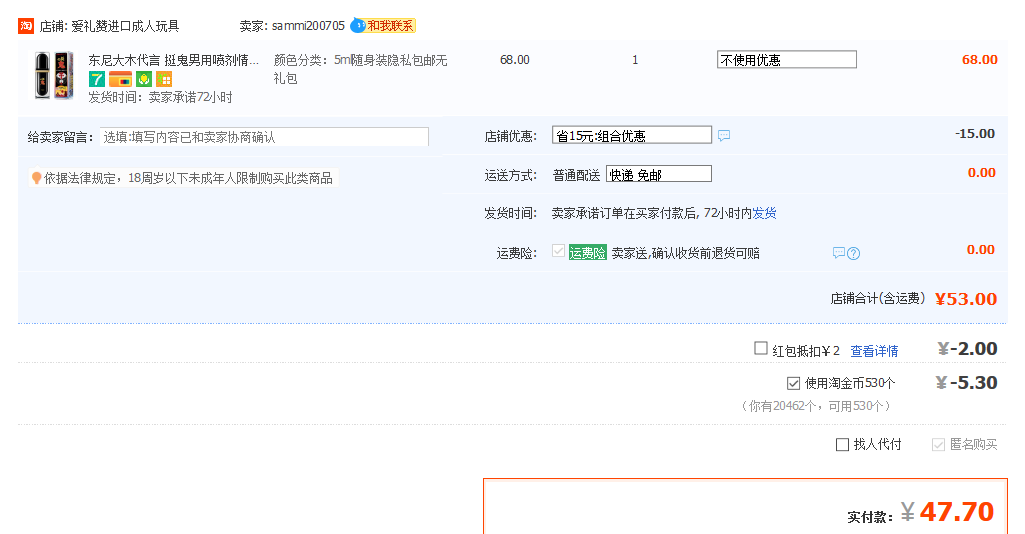
Task: Tick the 找人代付 checkbox
Action: (x=842, y=445)
